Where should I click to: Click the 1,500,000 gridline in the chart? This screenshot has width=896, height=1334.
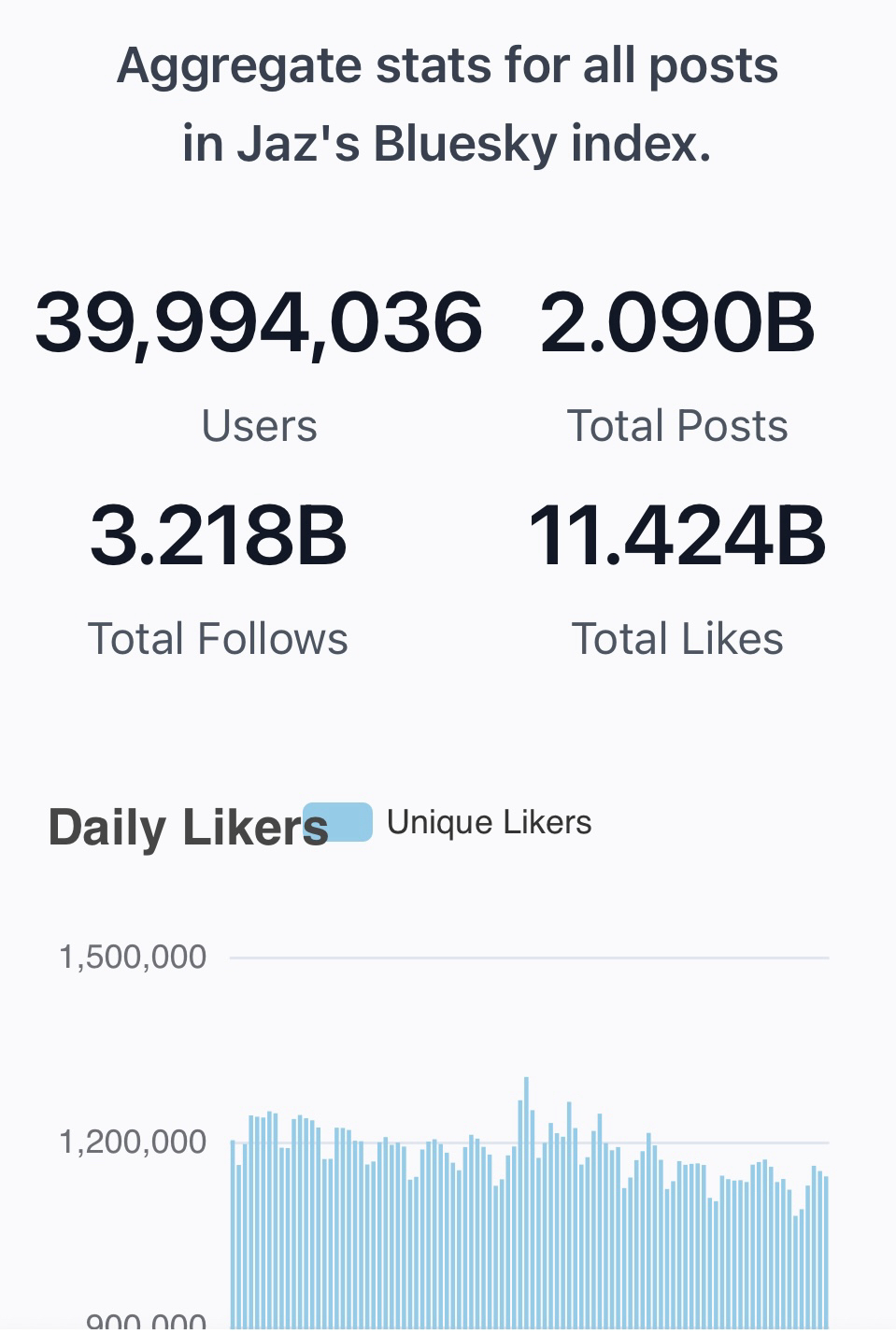tap(529, 958)
